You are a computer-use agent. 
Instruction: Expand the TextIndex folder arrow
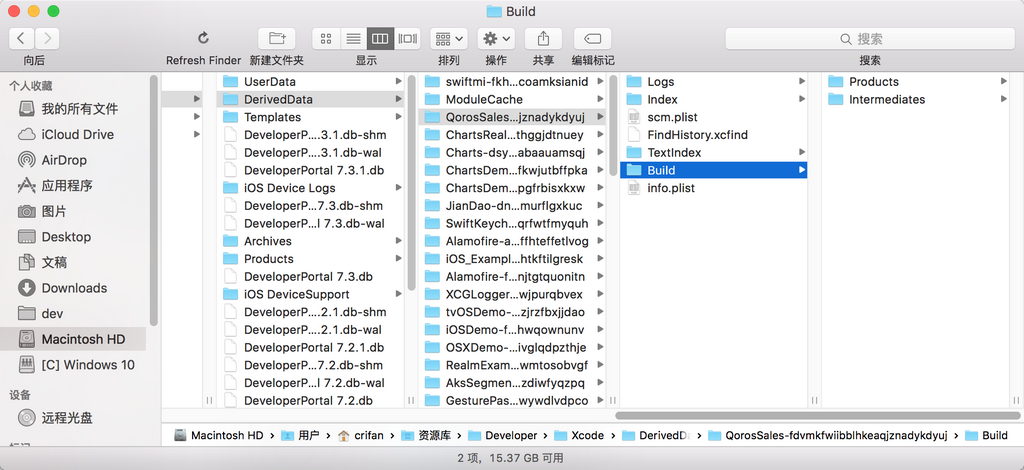point(802,153)
